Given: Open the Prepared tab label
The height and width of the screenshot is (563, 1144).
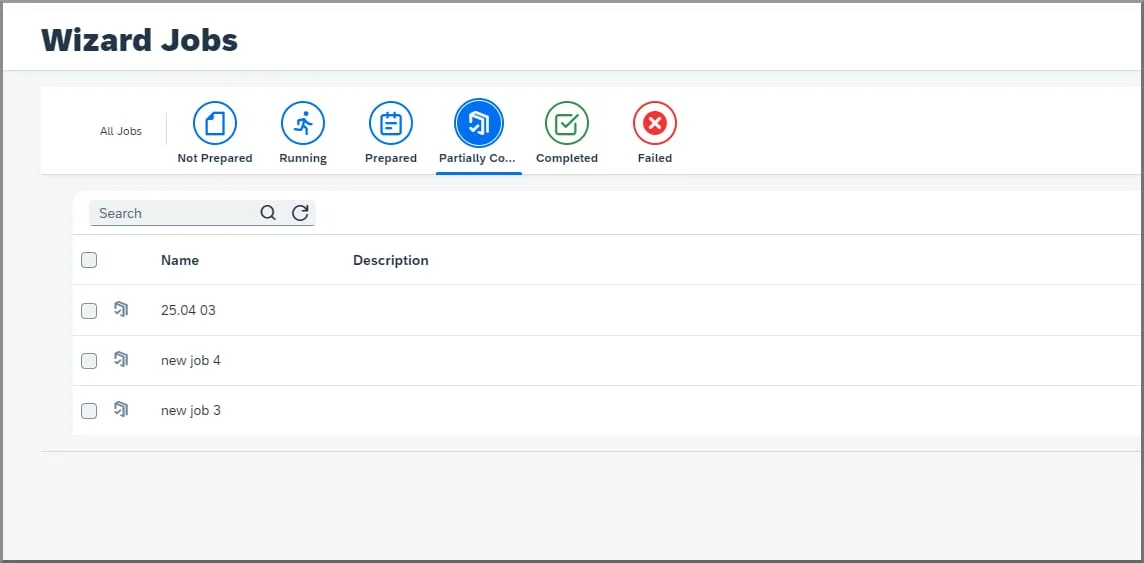Looking at the screenshot, I should (391, 158).
